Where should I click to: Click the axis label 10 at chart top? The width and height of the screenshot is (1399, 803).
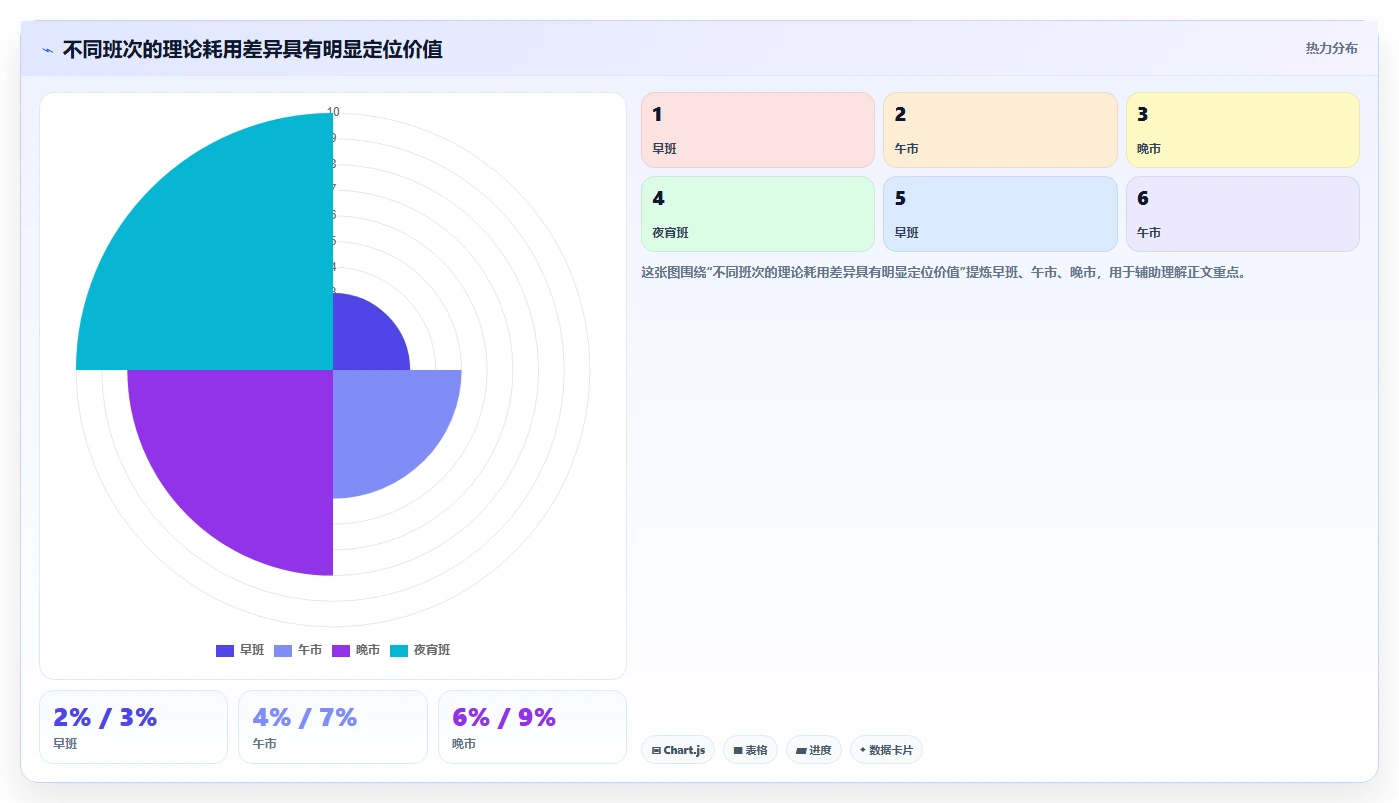point(333,112)
